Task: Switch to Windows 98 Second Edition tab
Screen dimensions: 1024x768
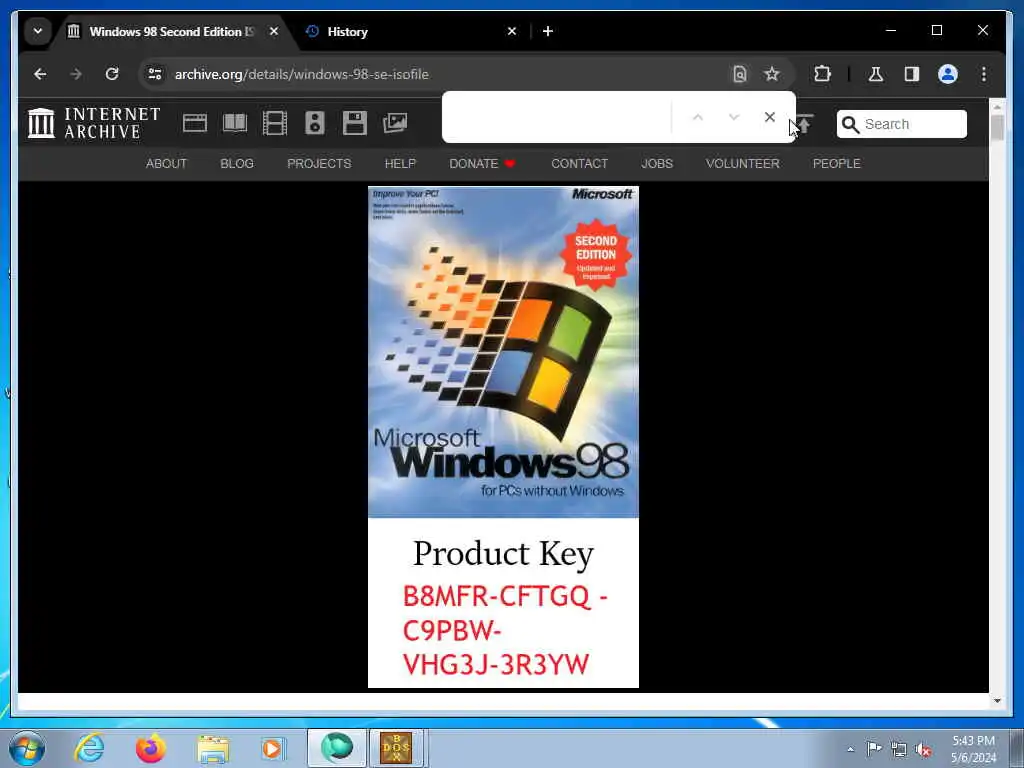Action: click(171, 31)
